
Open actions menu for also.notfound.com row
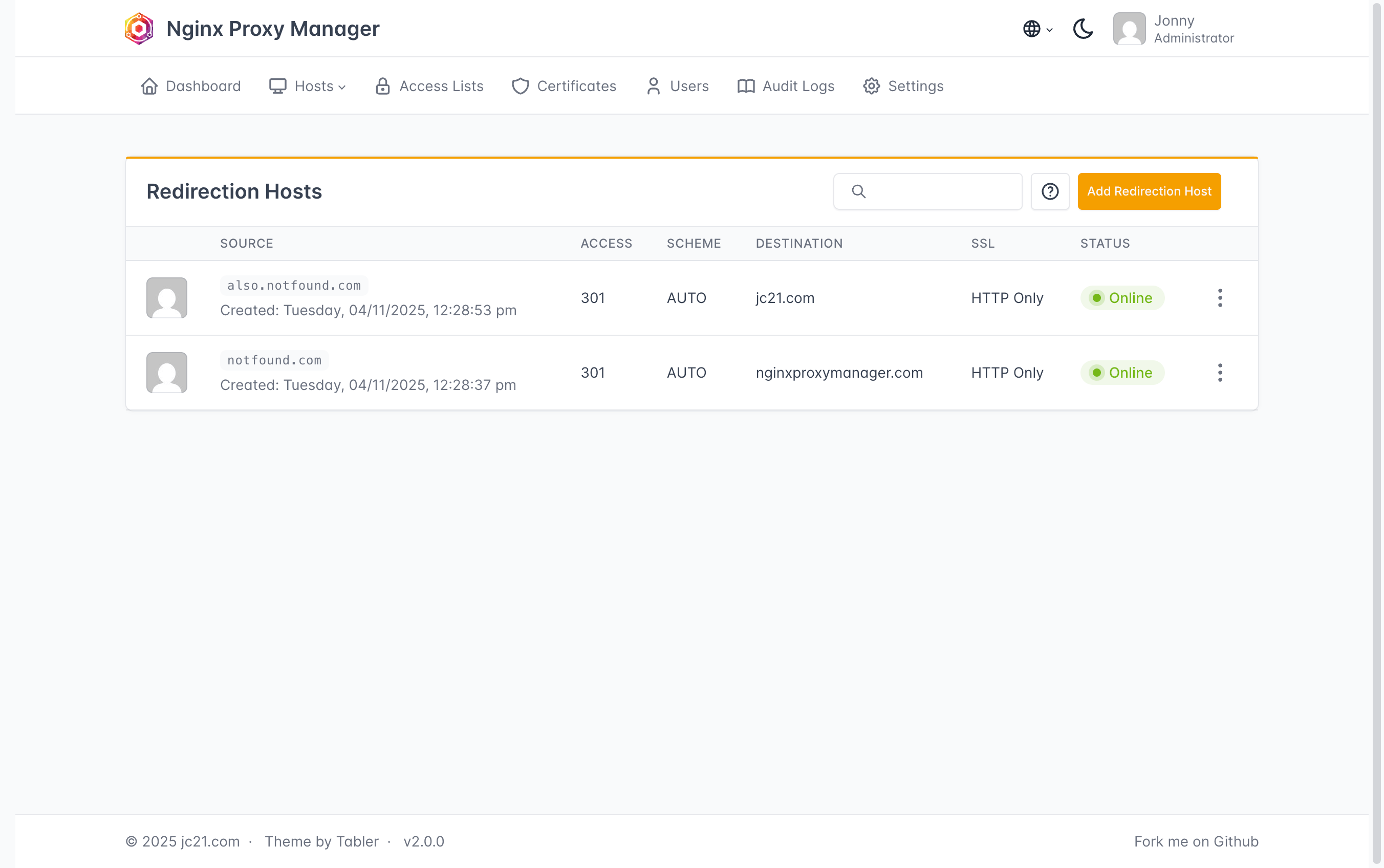click(x=1219, y=298)
